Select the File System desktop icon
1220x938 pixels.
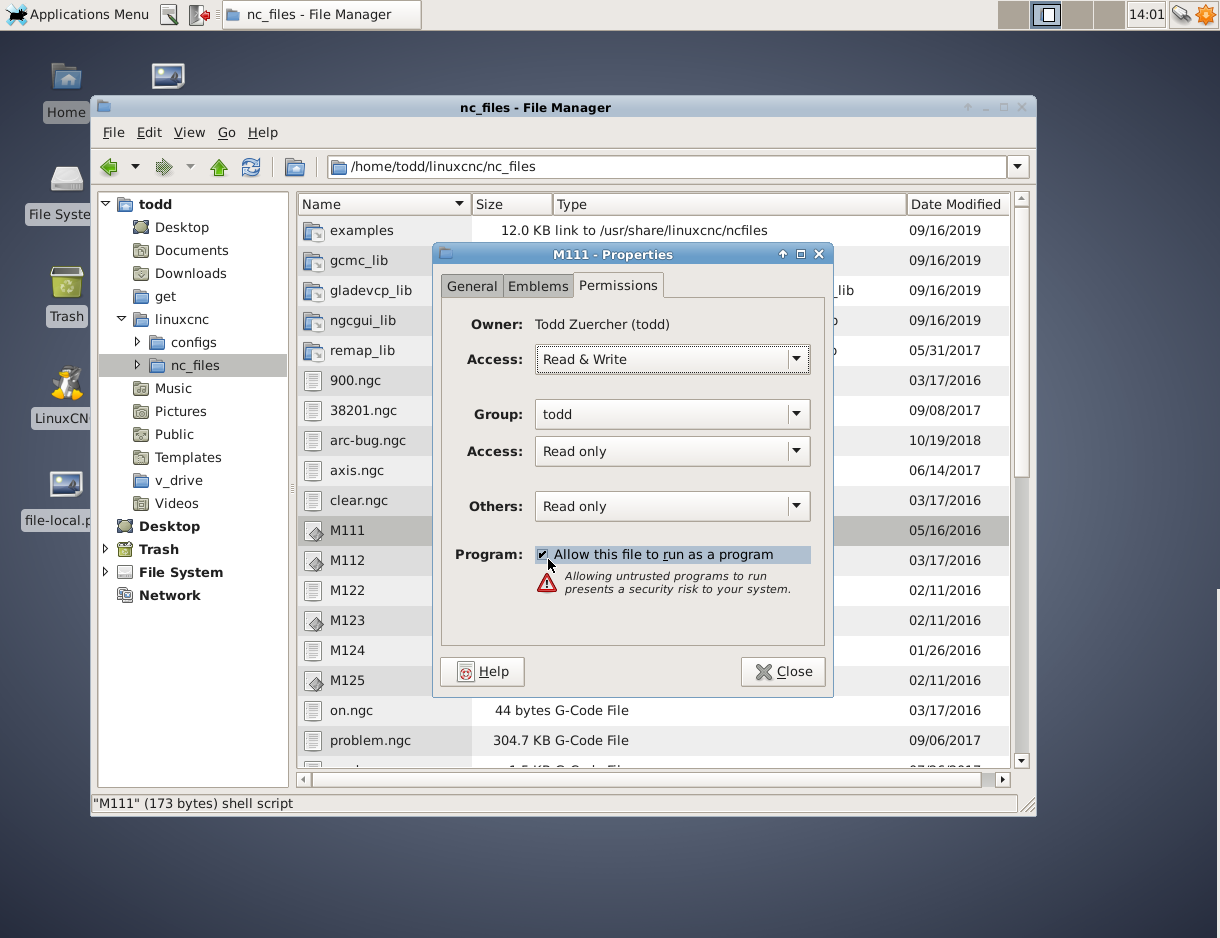[x=66, y=179]
